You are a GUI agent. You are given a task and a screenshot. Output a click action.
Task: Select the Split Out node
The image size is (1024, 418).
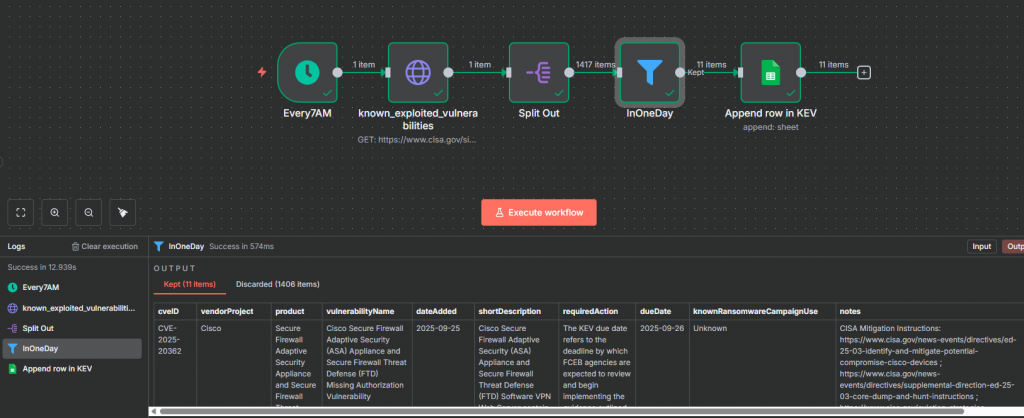pos(539,72)
